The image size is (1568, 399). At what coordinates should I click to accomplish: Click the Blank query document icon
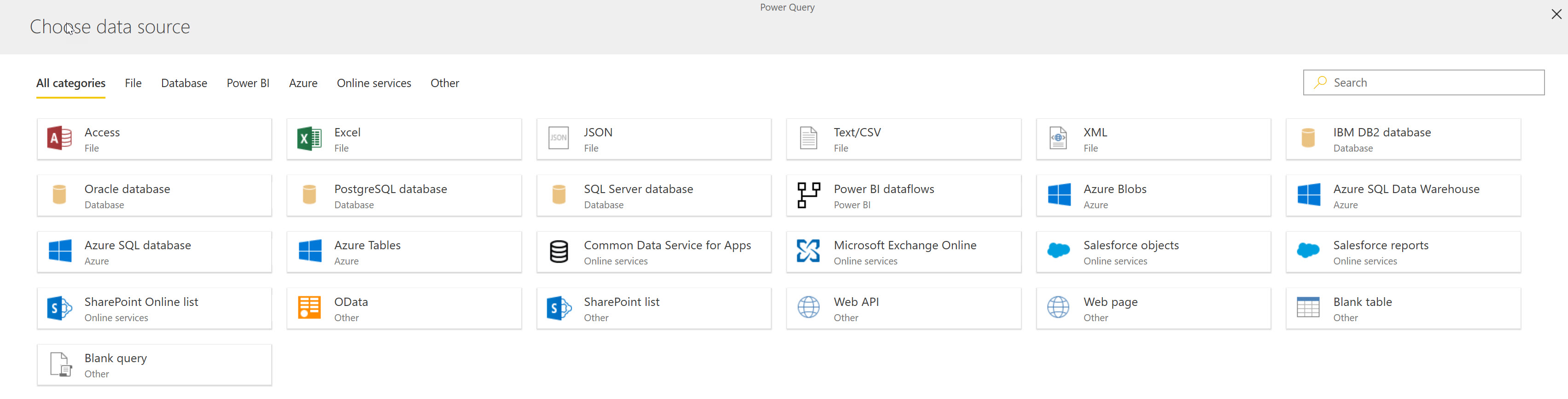tap(60, 364)
